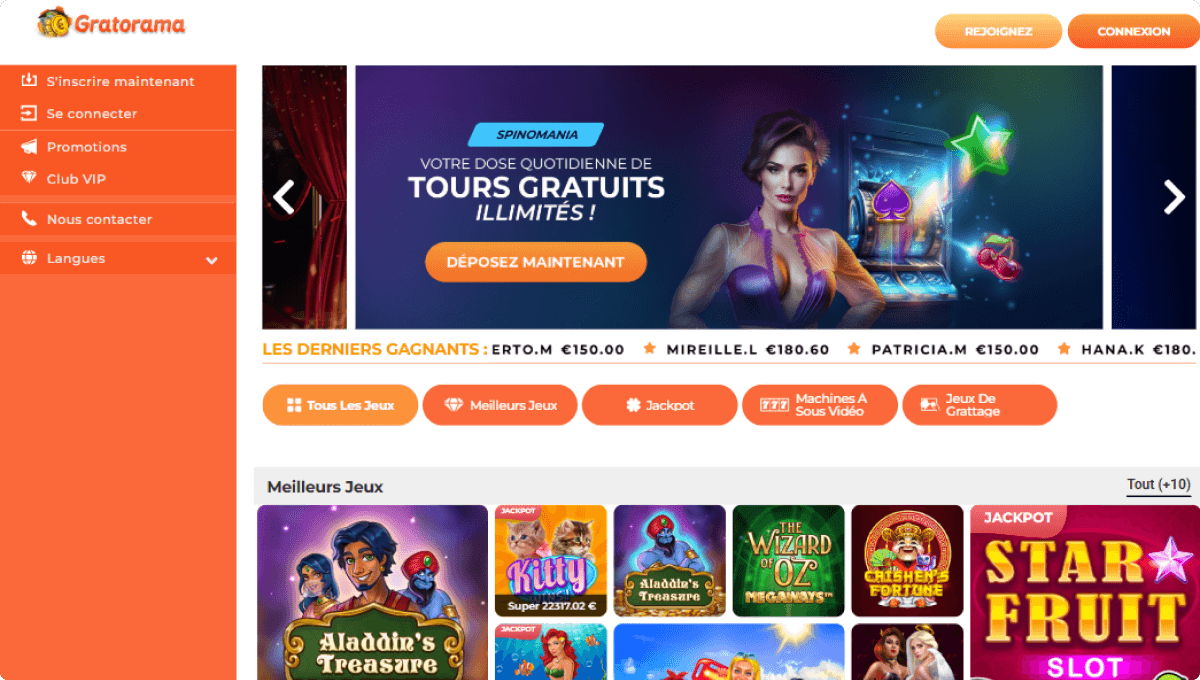Click the login arrow icon beside Se connecter
1200x680 pixels.
pos(29,113)
